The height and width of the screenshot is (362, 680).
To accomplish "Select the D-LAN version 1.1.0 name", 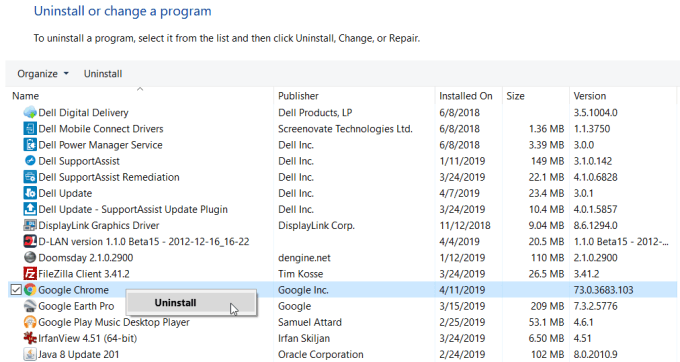I will click(x=144, y=241).
